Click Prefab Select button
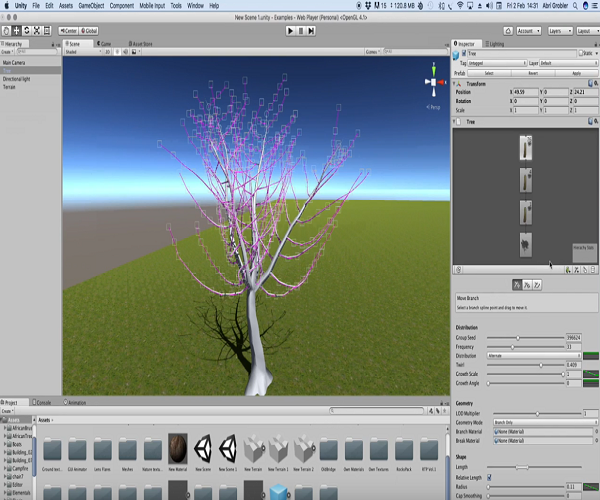The image size is (600, 500). (x=489, y=73)
